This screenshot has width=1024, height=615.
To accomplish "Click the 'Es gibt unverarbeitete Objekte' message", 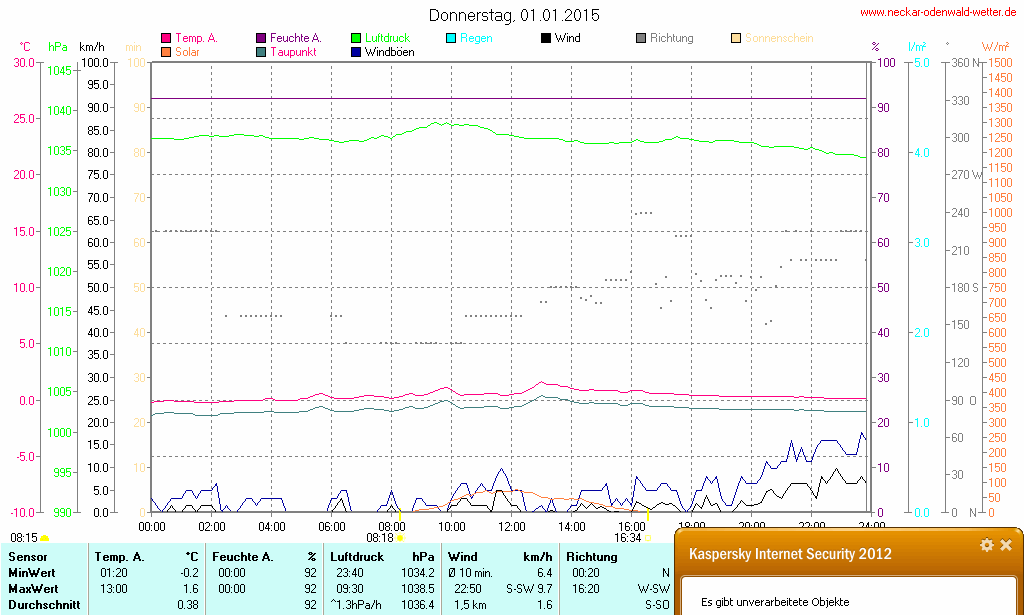I will click(x=774, y=602).
